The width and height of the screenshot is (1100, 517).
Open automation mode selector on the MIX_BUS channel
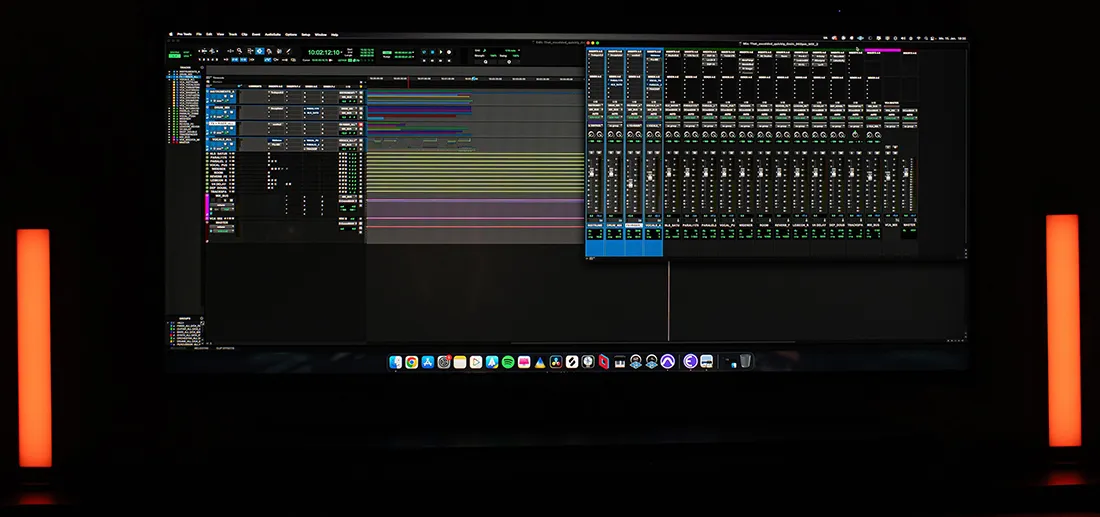(x=873, y=117)
